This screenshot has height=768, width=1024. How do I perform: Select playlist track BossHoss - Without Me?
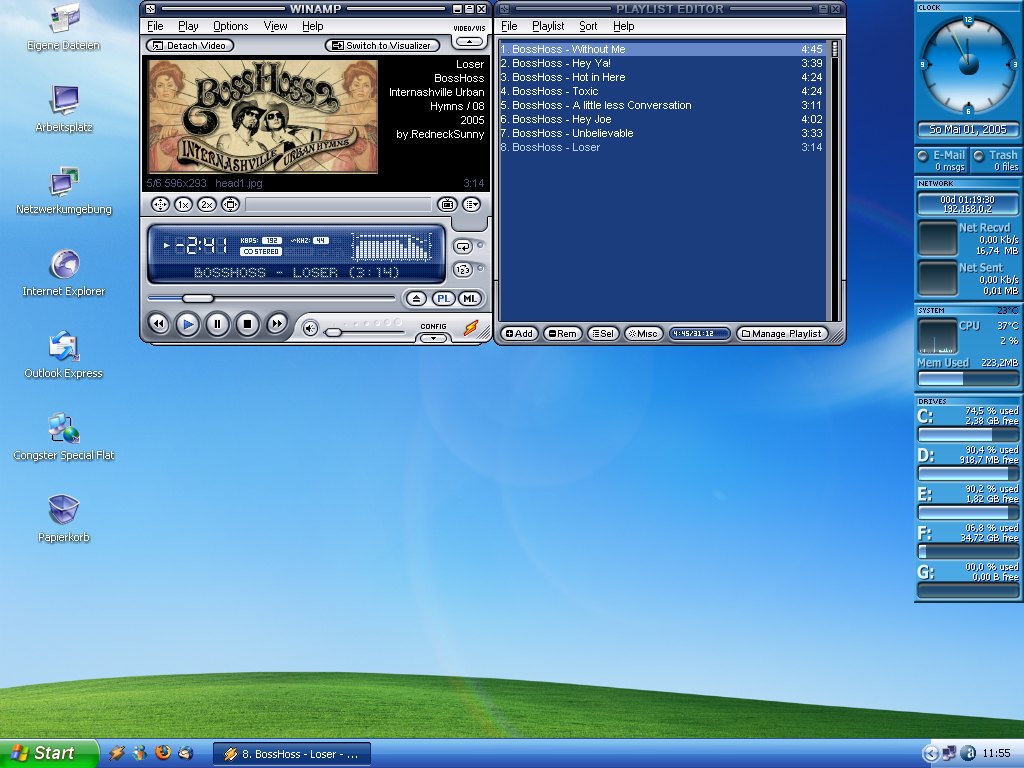click(x=662, y=49)
